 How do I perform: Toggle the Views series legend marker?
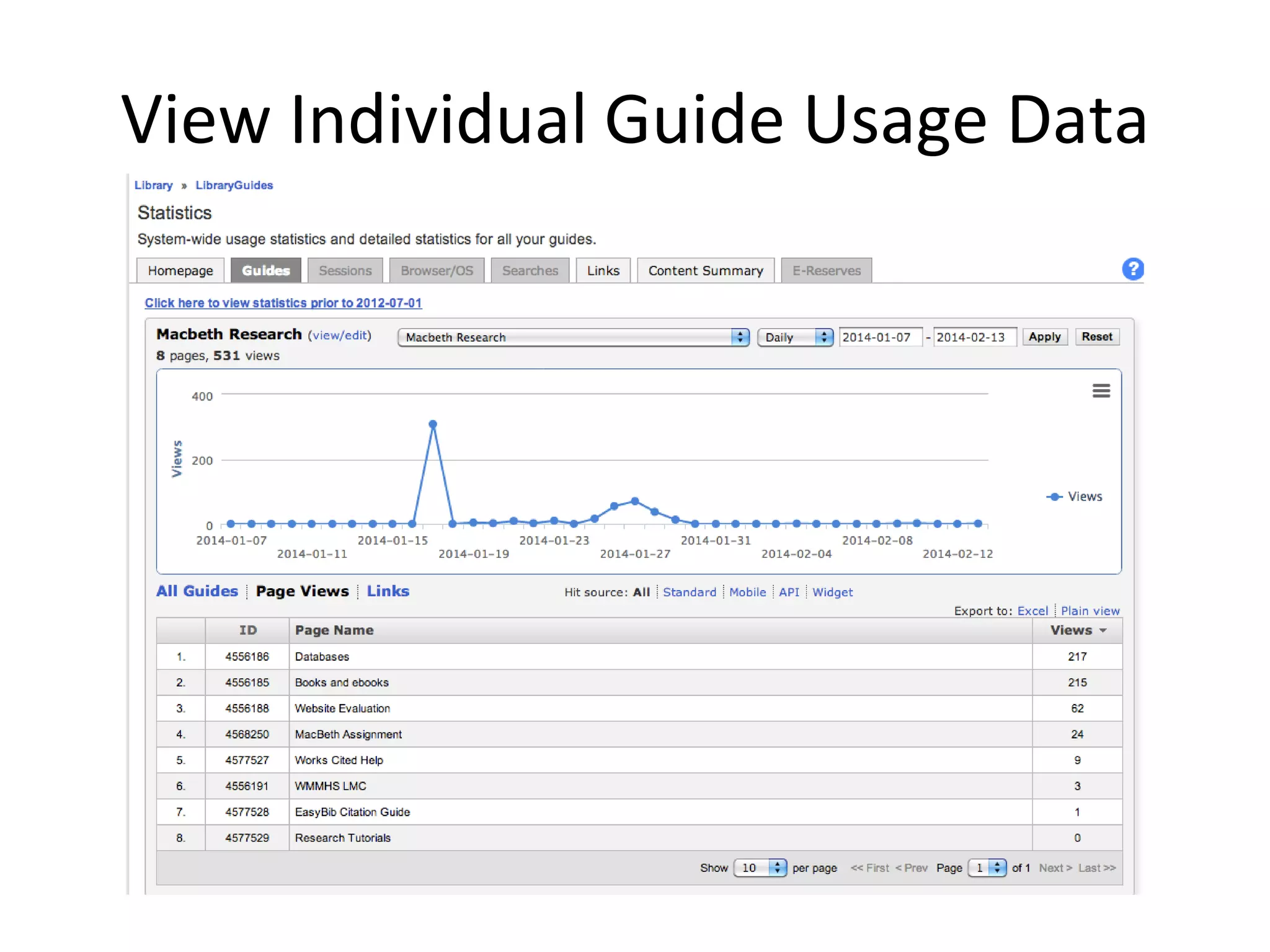[1054, 496]
